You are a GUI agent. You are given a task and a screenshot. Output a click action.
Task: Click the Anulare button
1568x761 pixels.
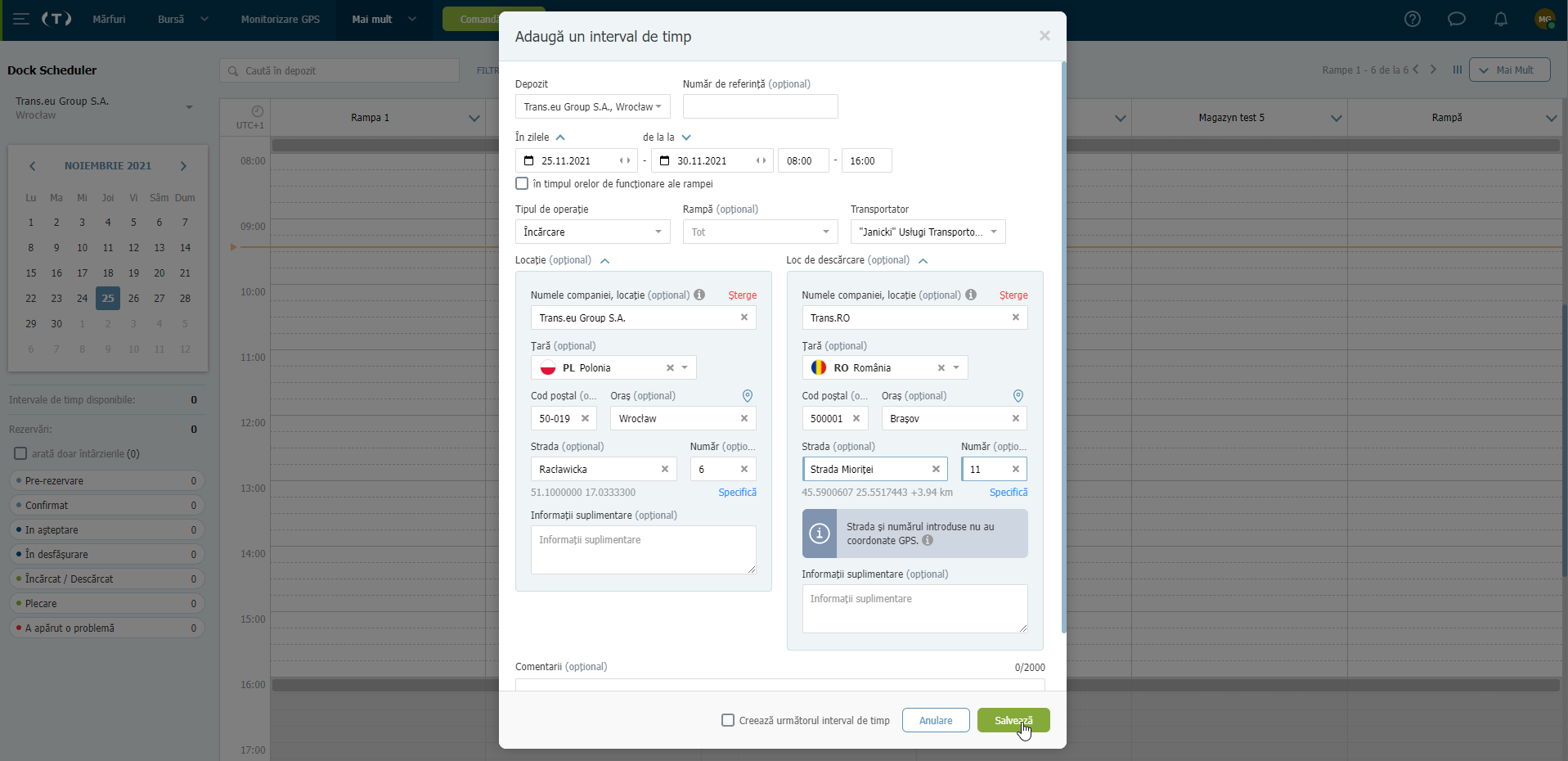tap(936, 720)
